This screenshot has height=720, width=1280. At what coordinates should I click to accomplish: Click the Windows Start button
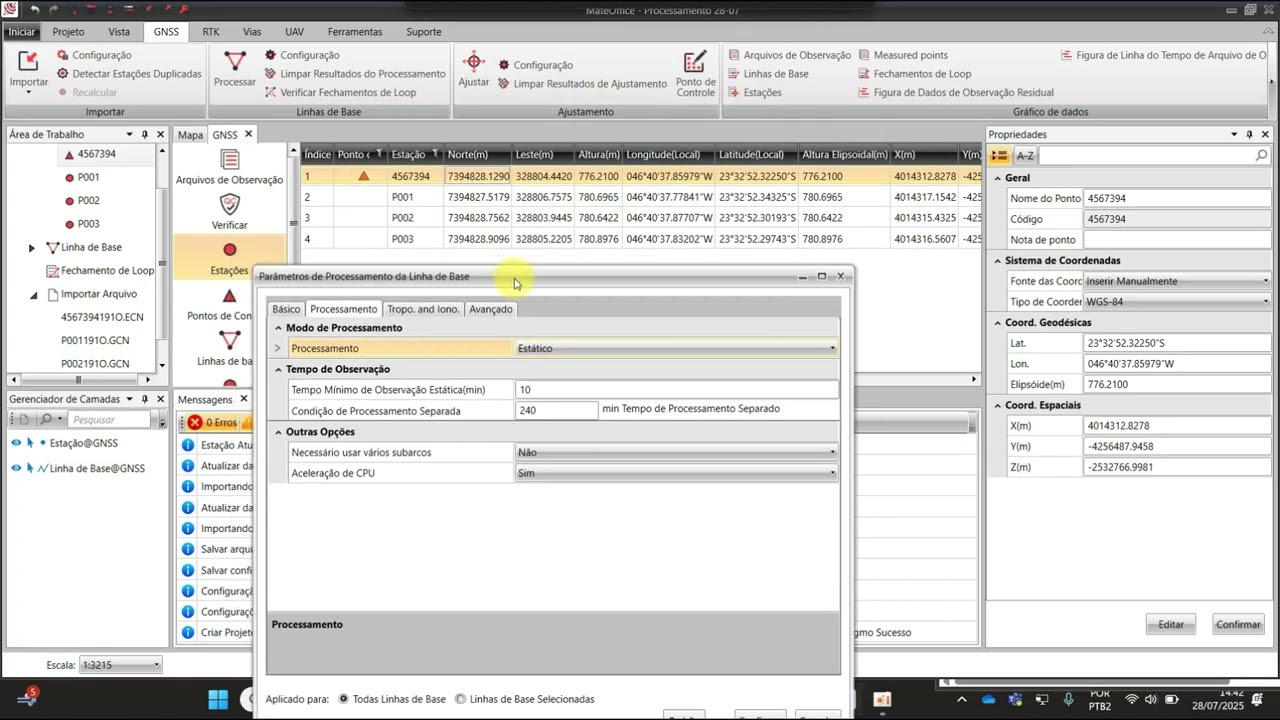coord(218,698)
